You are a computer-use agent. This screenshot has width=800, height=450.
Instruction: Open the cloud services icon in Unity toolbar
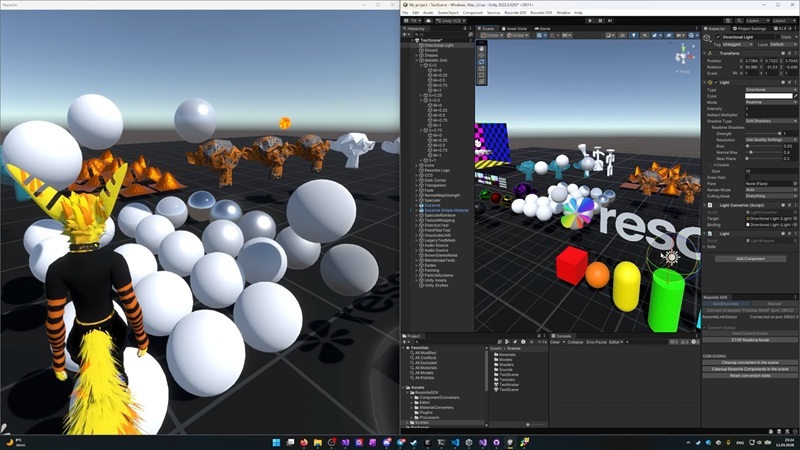click(x=429, y=21)
